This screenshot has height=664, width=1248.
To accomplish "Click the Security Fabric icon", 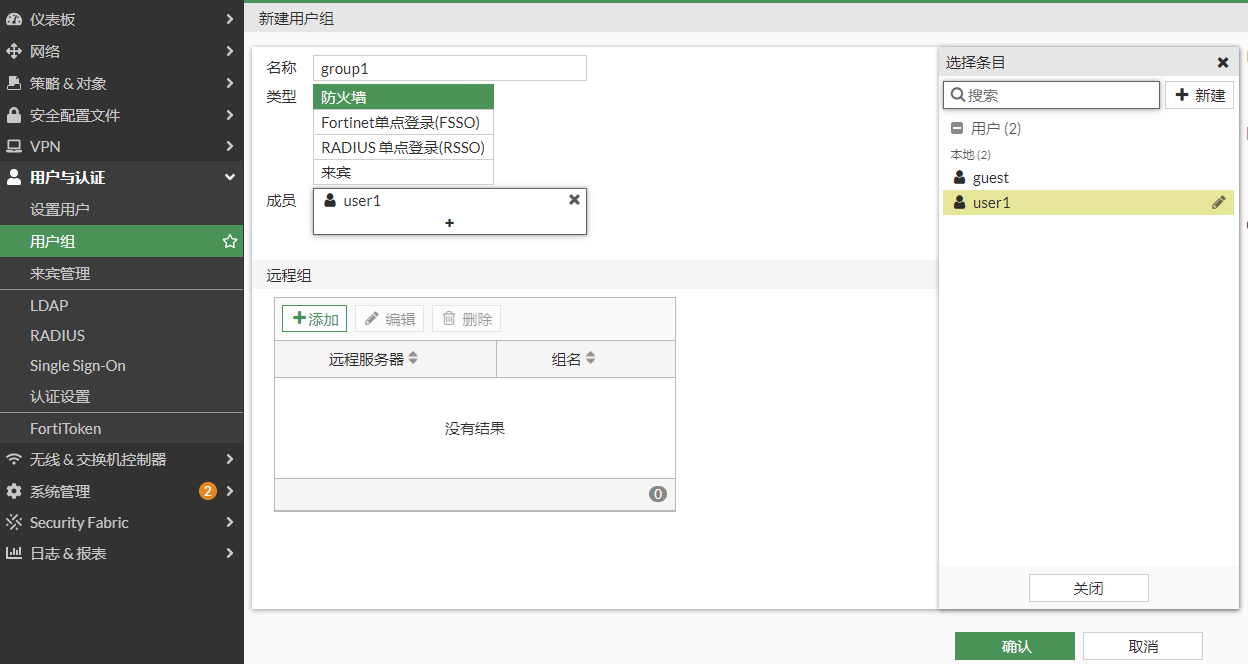I will pyautogui.click(x=14, y=522).
